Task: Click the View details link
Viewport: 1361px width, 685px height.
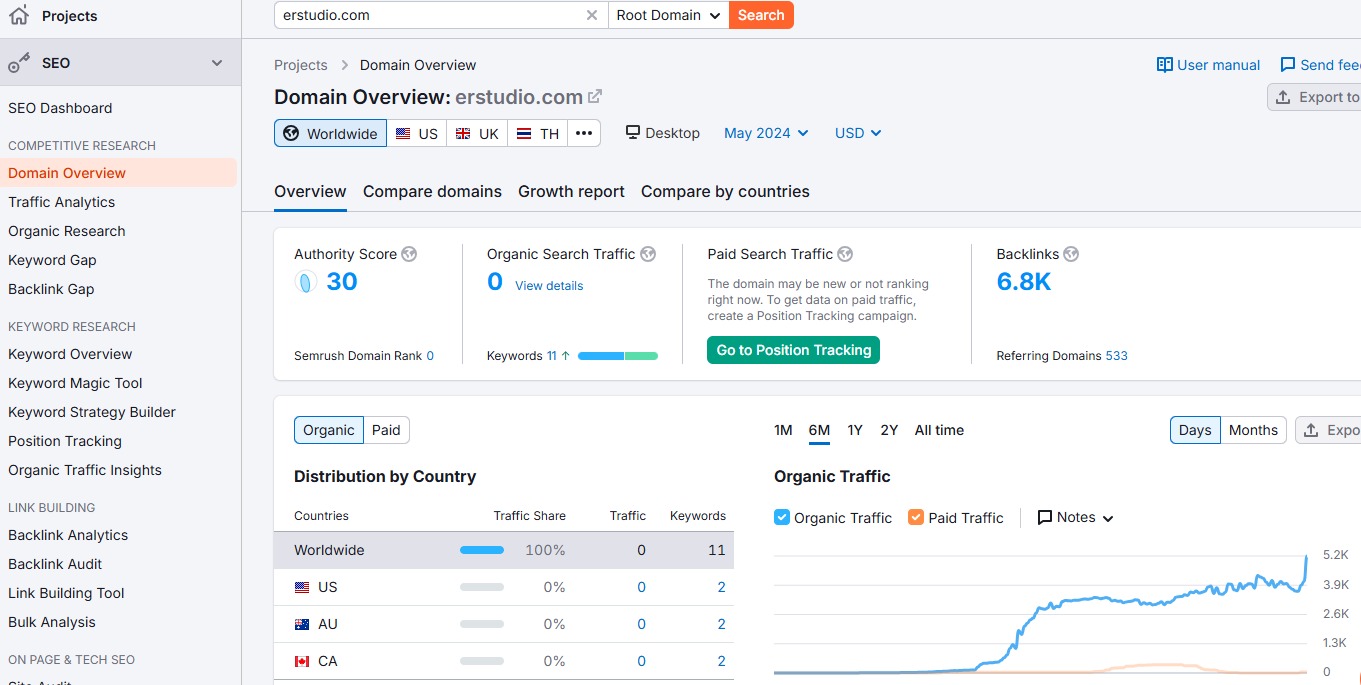Action: coord(549,286)
